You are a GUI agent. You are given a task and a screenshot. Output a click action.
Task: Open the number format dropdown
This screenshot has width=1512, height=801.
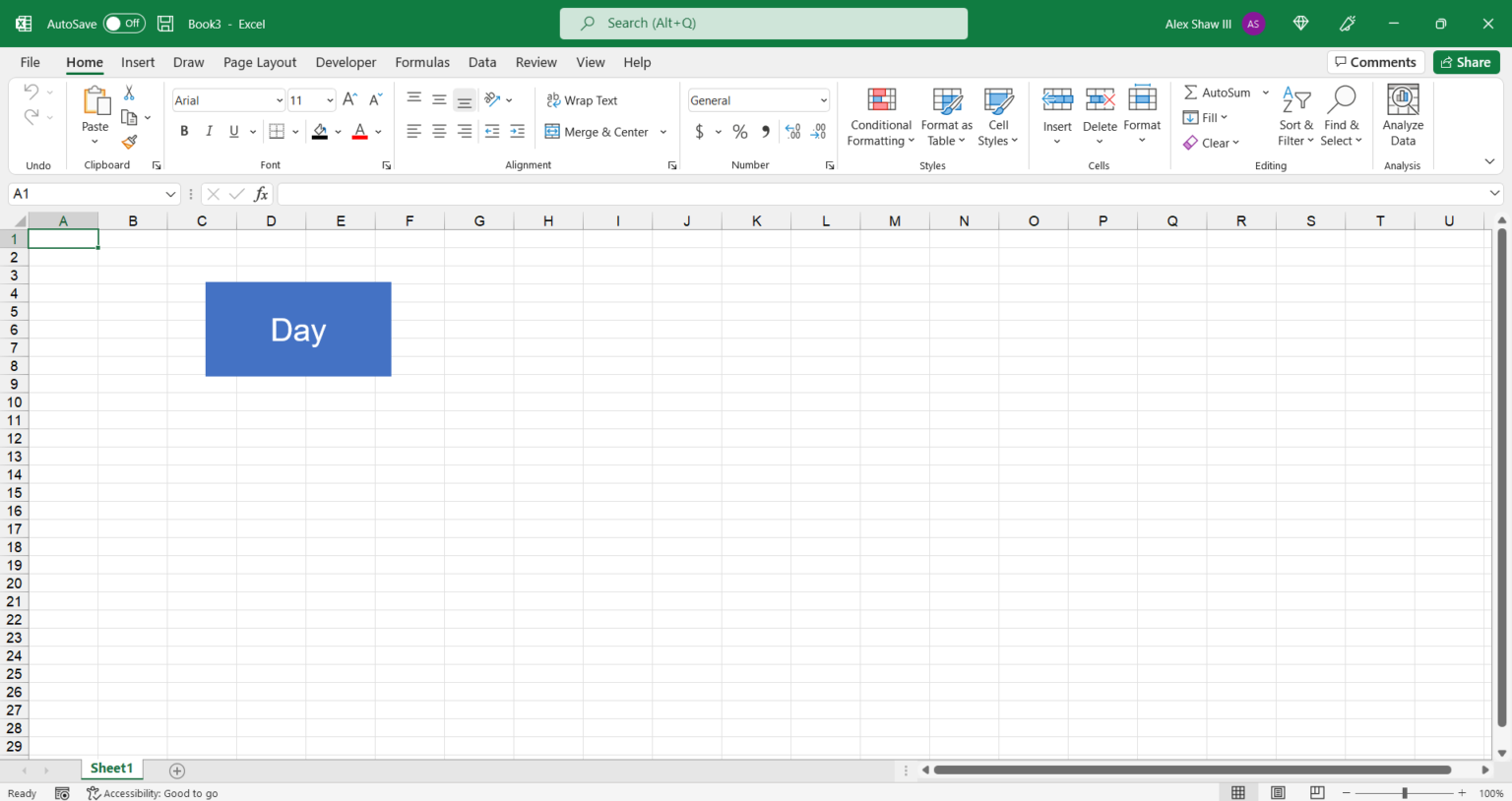824,99
